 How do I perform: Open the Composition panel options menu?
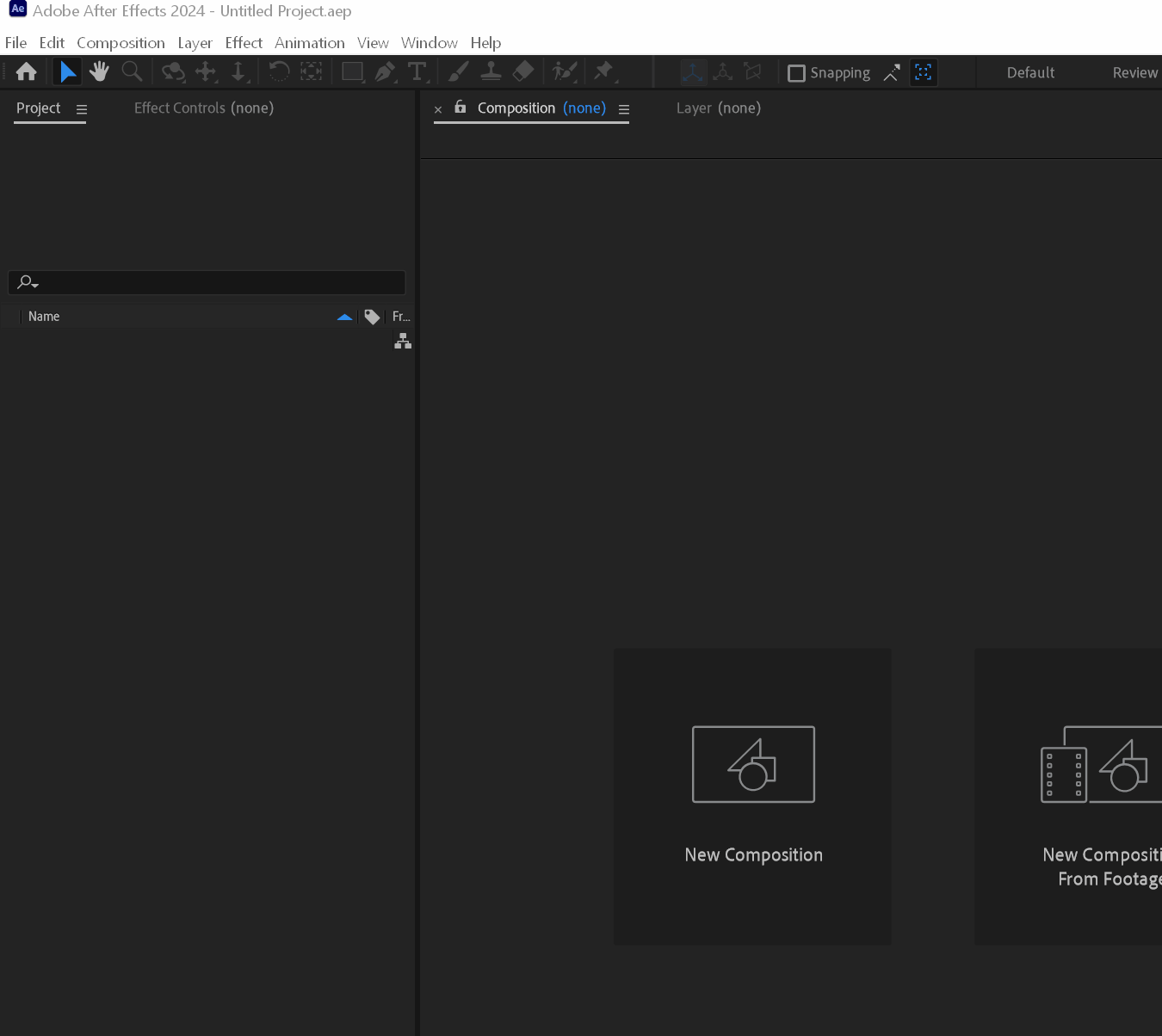(624, 109)
